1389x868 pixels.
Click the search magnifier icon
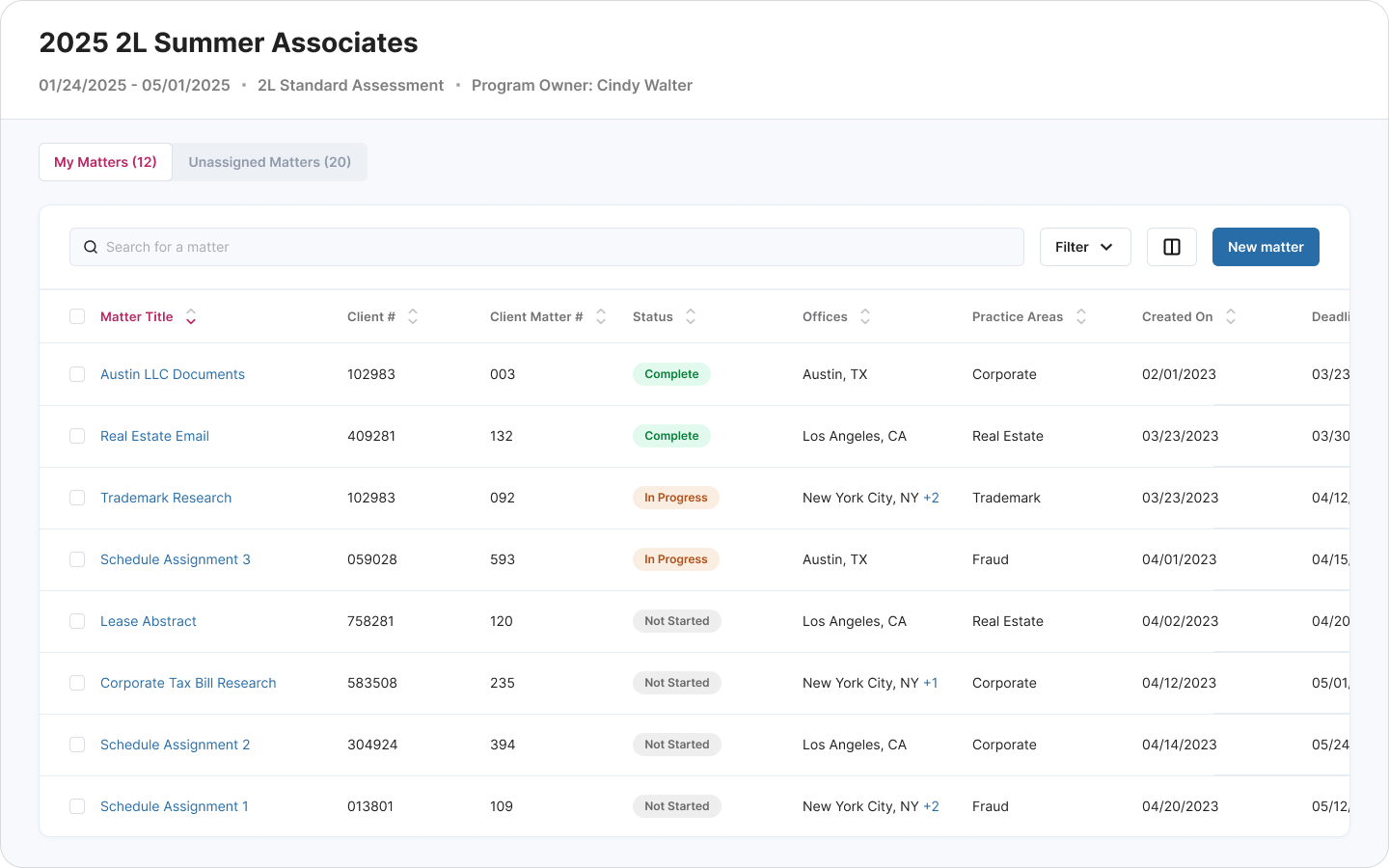90,247
